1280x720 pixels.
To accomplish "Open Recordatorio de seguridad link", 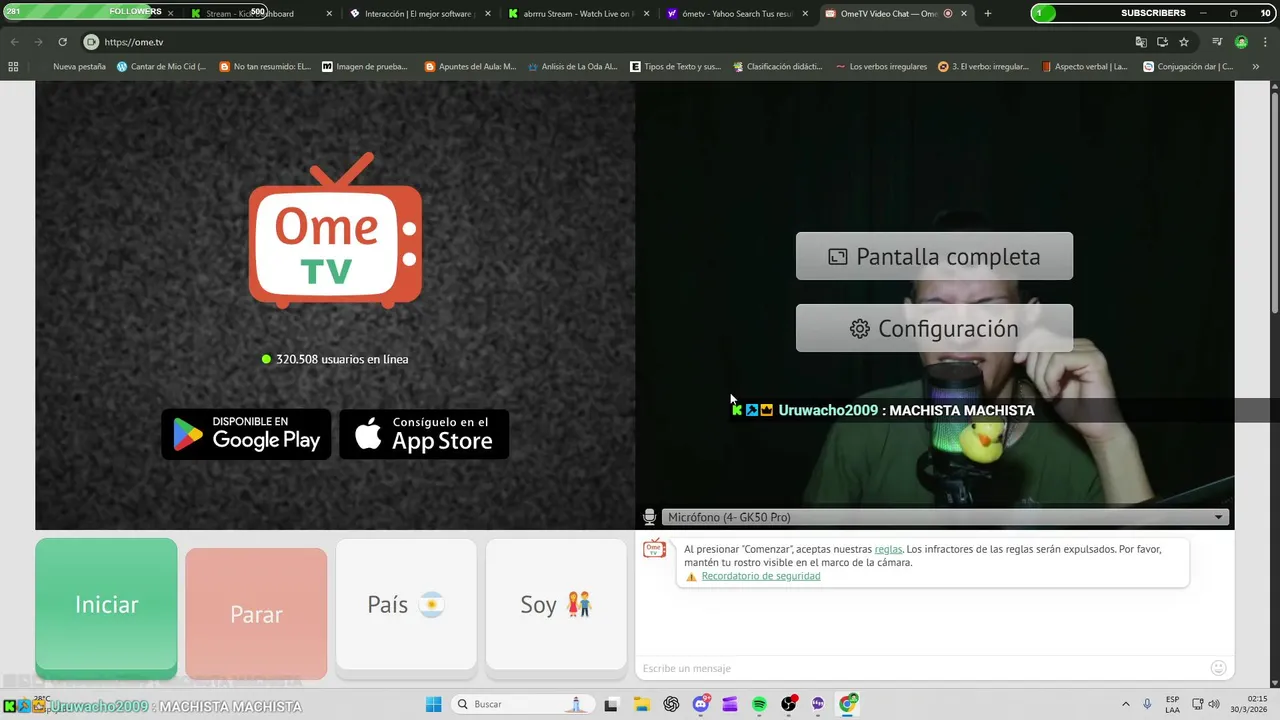I will [x=761, y=576].
